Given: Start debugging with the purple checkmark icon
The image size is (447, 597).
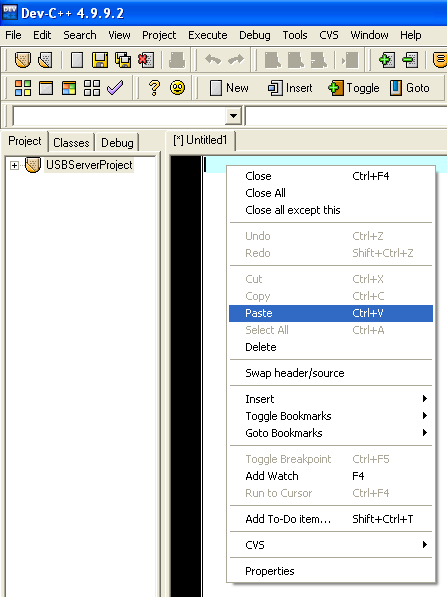Looking at the screenshot, I should pos(115,88).
